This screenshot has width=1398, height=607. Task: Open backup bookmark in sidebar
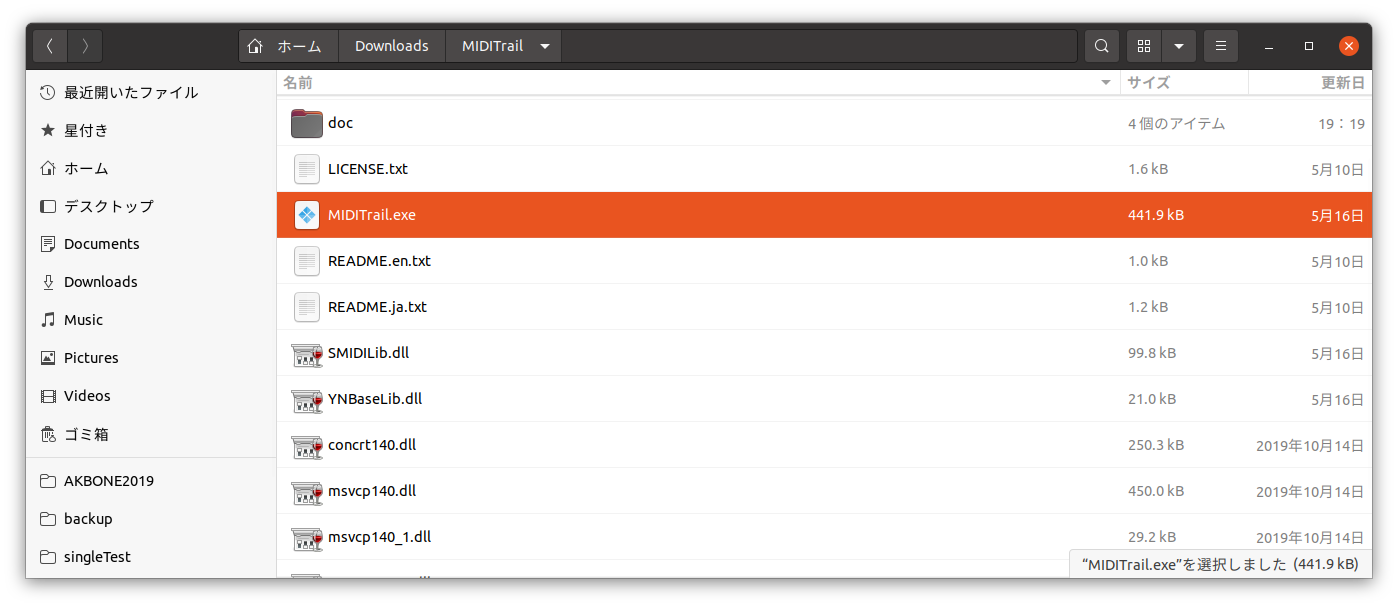coord(151,519)
